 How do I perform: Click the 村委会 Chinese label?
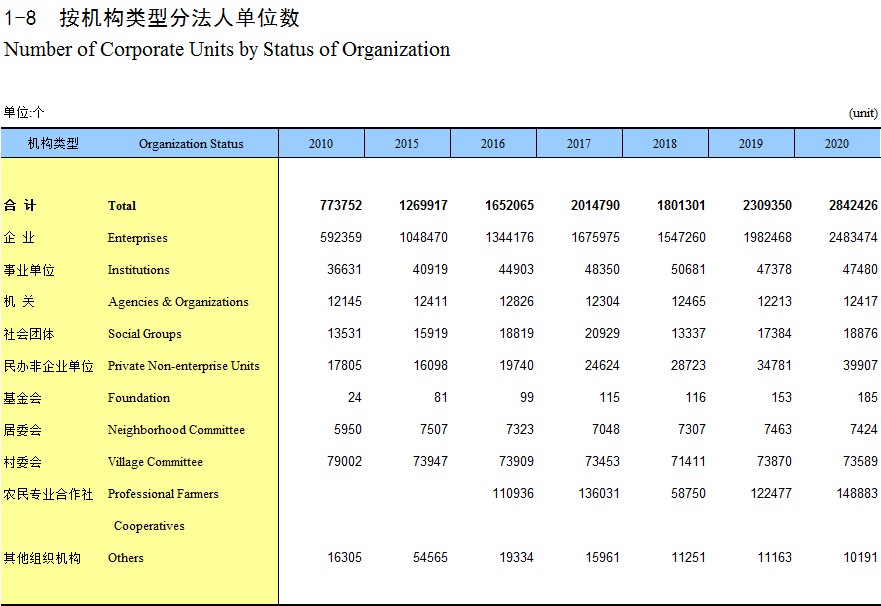click(x=22, y=462)
